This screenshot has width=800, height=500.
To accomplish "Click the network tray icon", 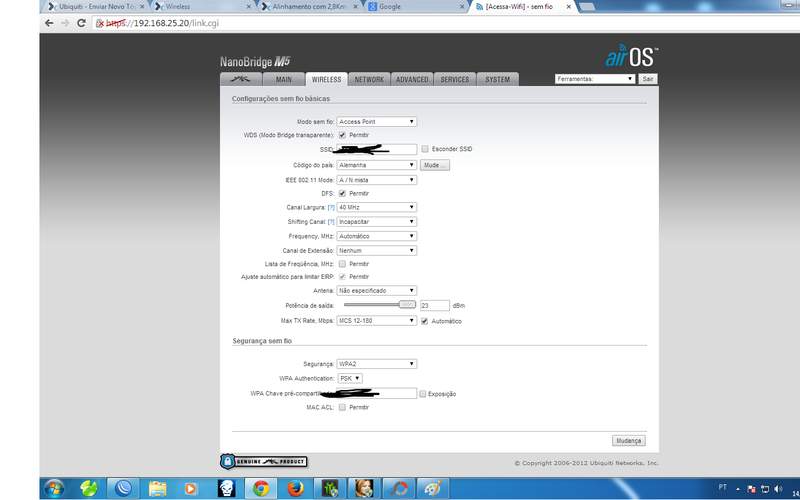I will pos(764,489).
